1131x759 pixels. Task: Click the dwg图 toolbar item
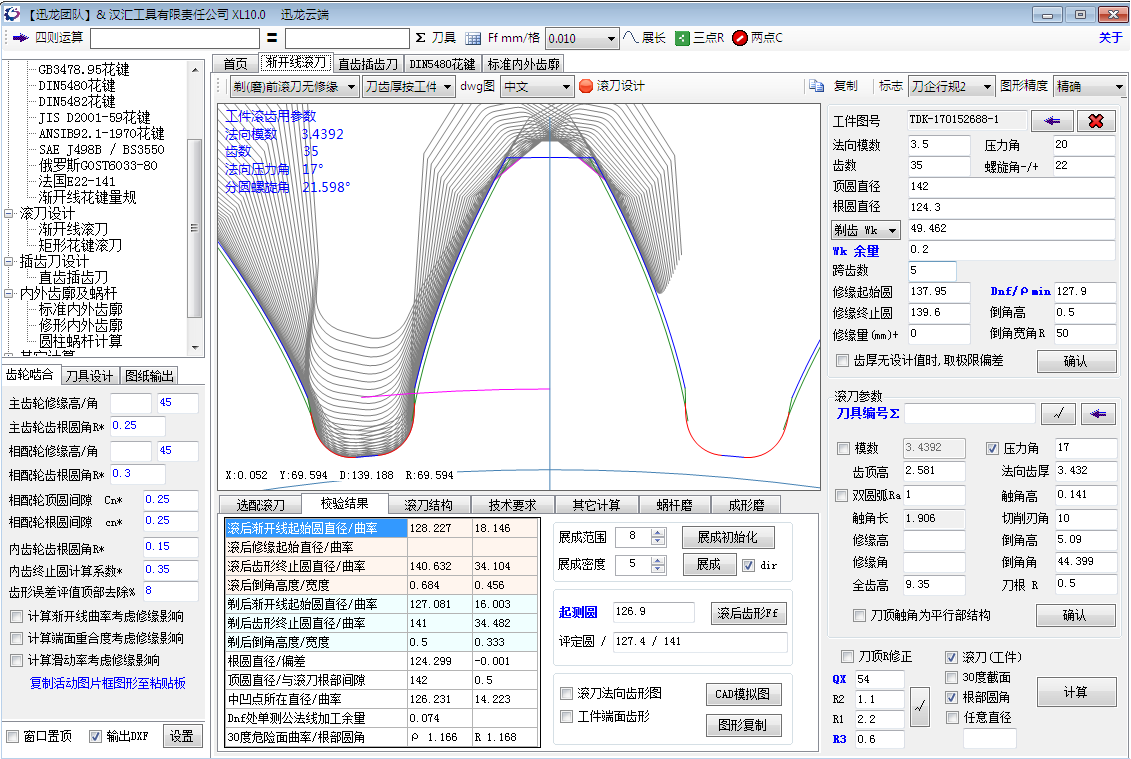tap(477, 87)
